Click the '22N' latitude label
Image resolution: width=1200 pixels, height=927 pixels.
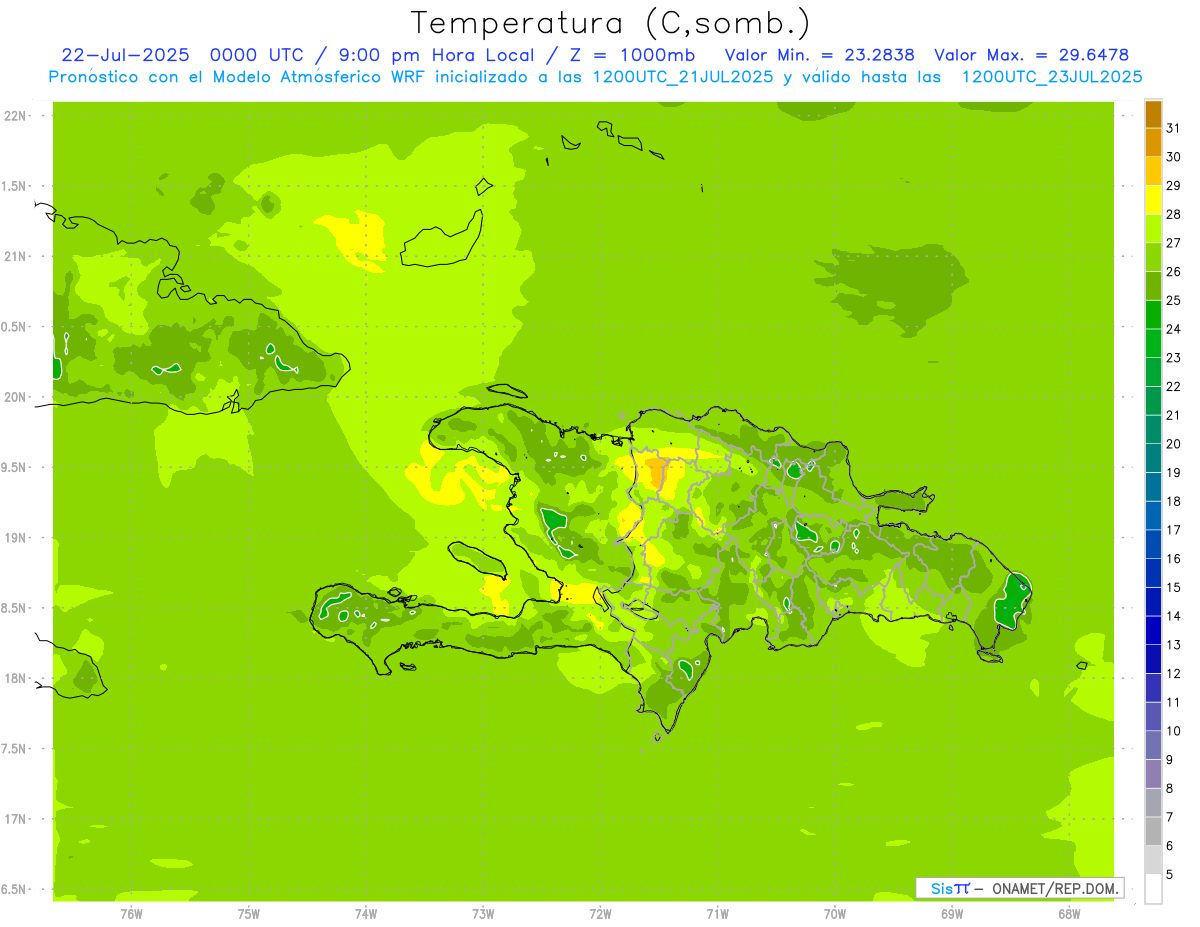tap(14, 115)
